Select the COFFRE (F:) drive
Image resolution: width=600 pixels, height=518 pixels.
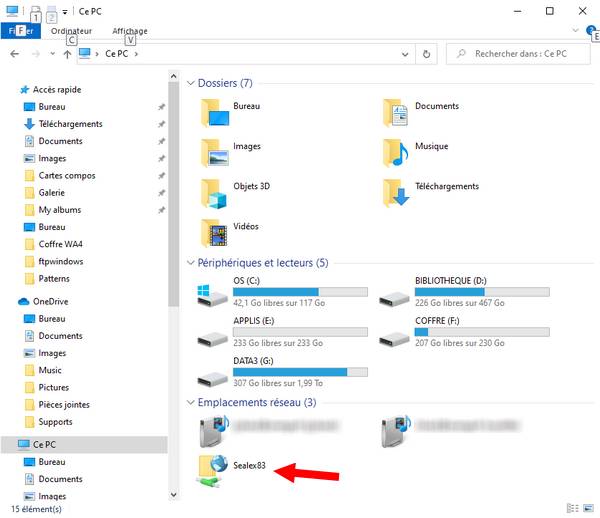(x=464, y=332)
